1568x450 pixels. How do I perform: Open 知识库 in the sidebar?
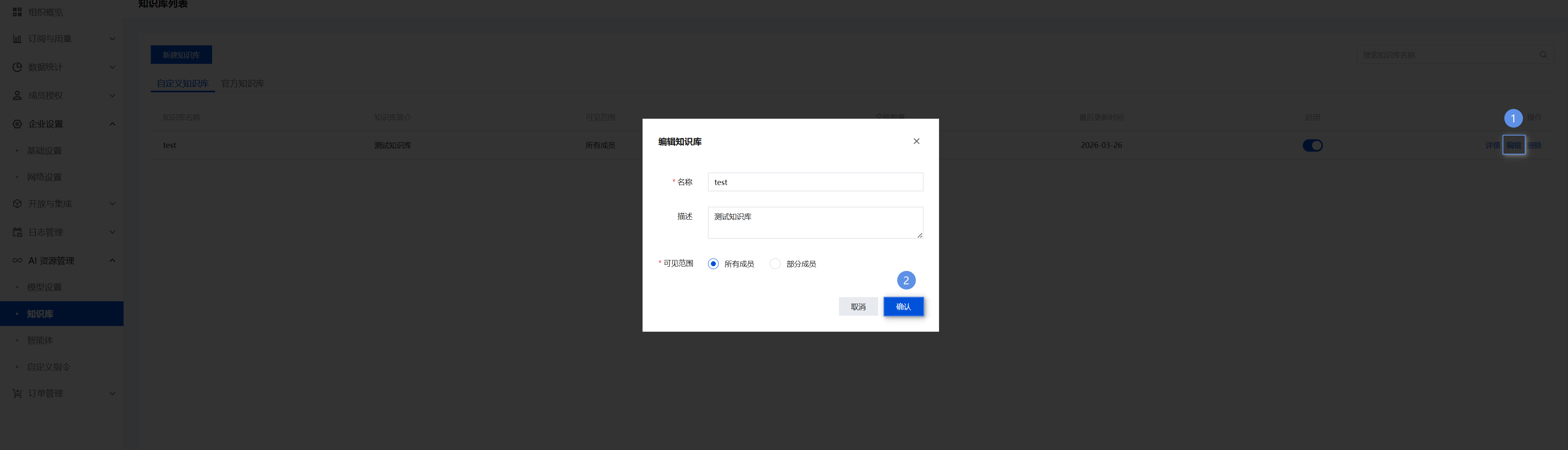61,314
